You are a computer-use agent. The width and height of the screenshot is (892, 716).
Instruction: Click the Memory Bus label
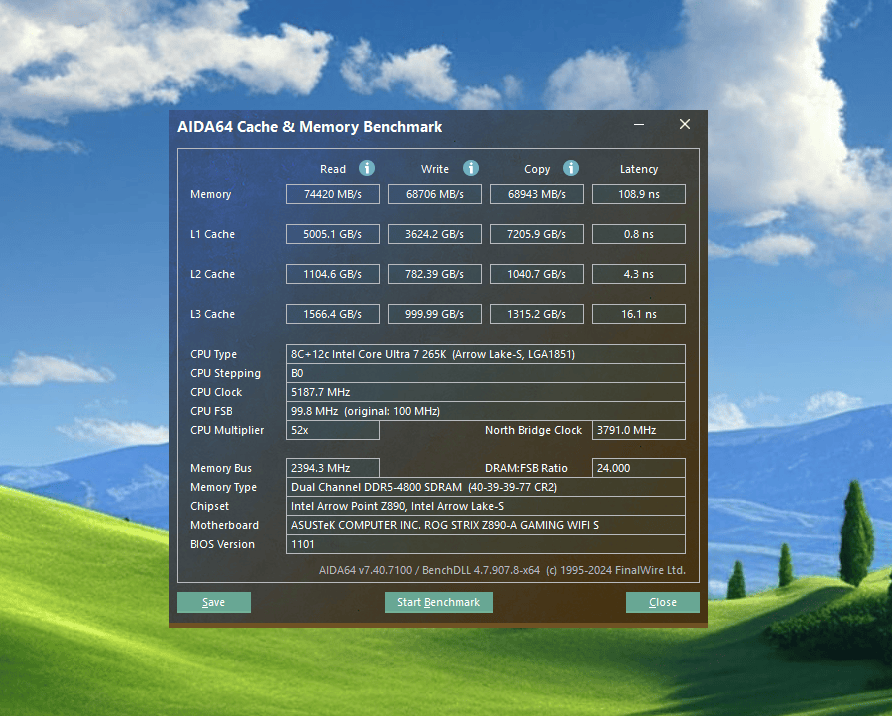pyautogui.click(x=221, y=469)
